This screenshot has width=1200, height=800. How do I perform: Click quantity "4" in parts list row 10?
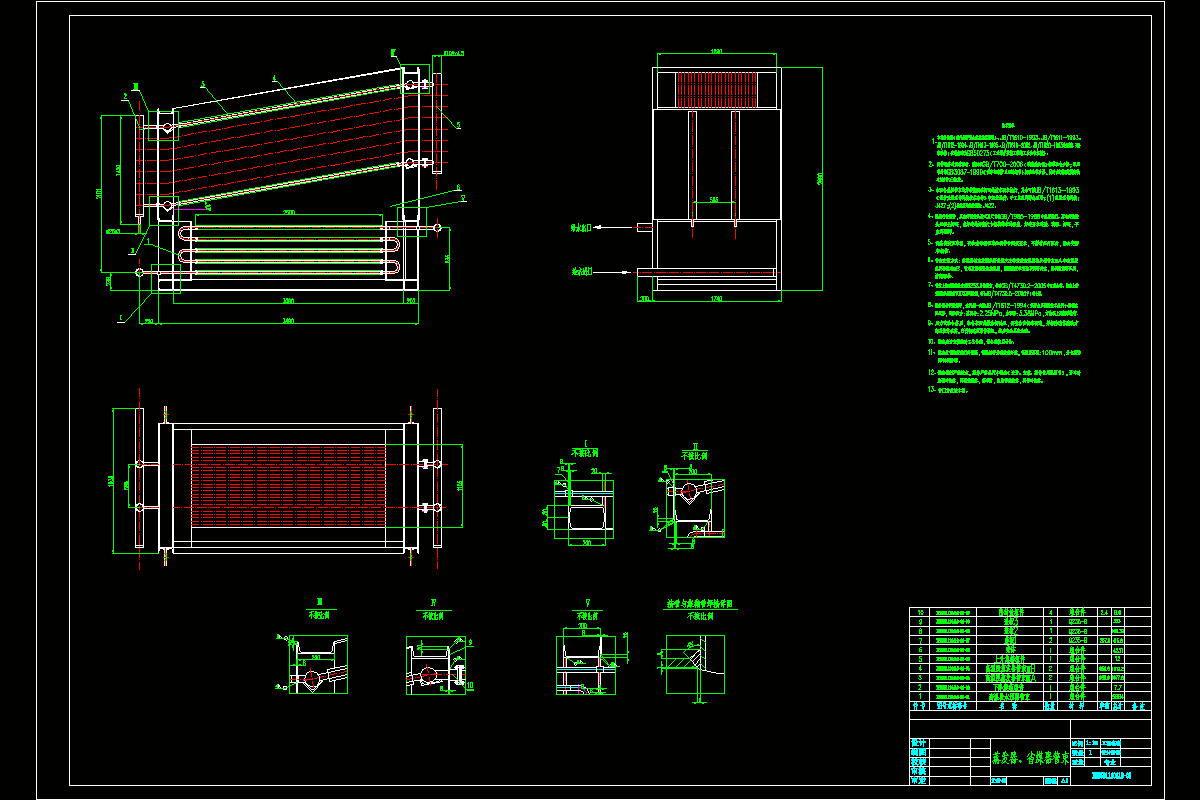point(1050,612)
